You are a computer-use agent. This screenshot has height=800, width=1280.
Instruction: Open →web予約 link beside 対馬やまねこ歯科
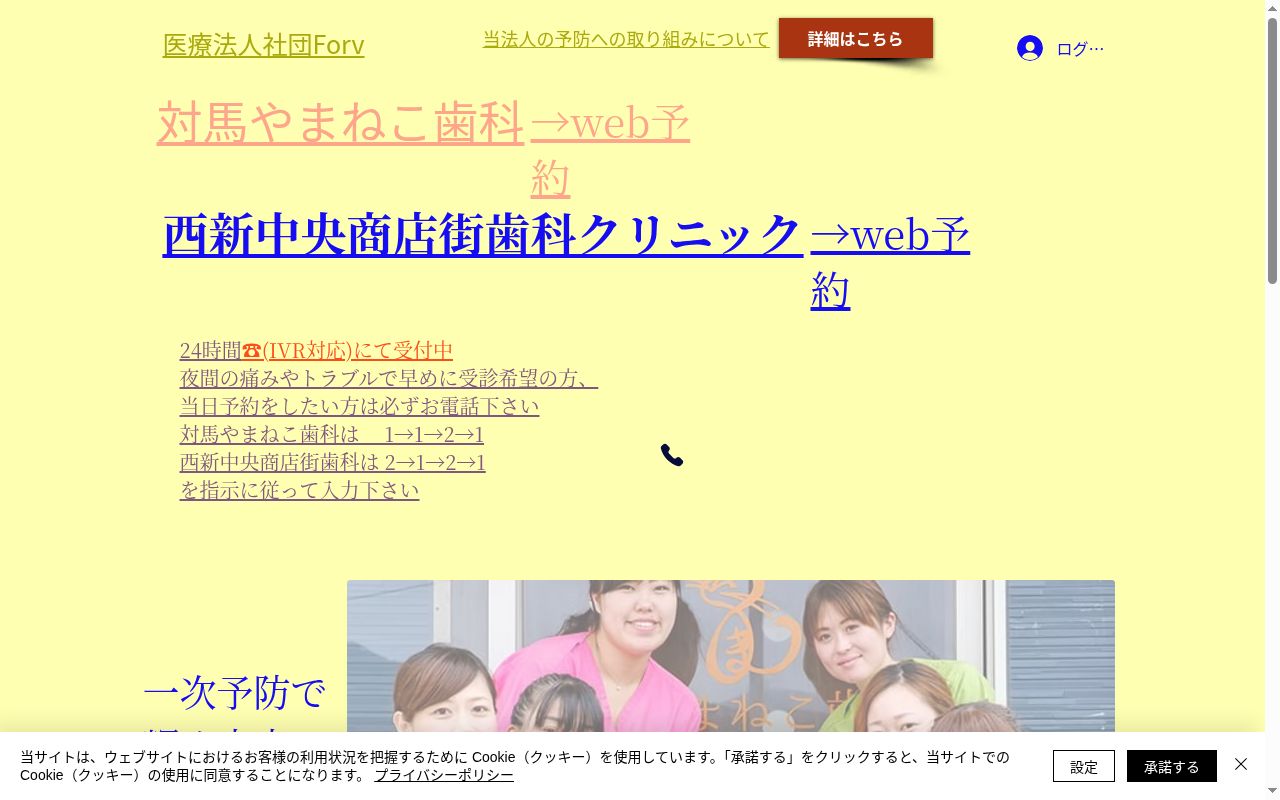[610, 150]
